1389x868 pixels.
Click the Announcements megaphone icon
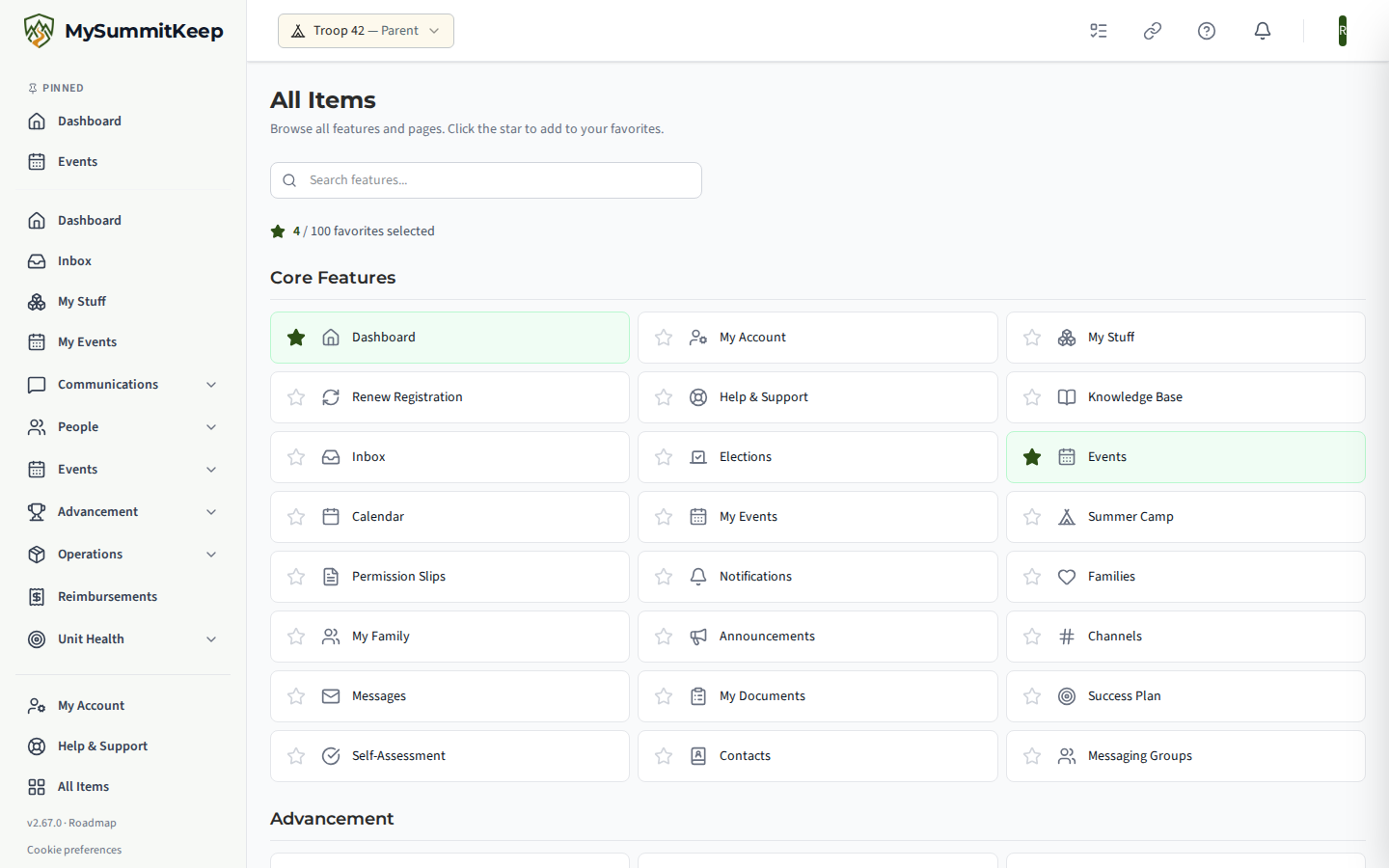pyautogui.click(x=698, y=637)
